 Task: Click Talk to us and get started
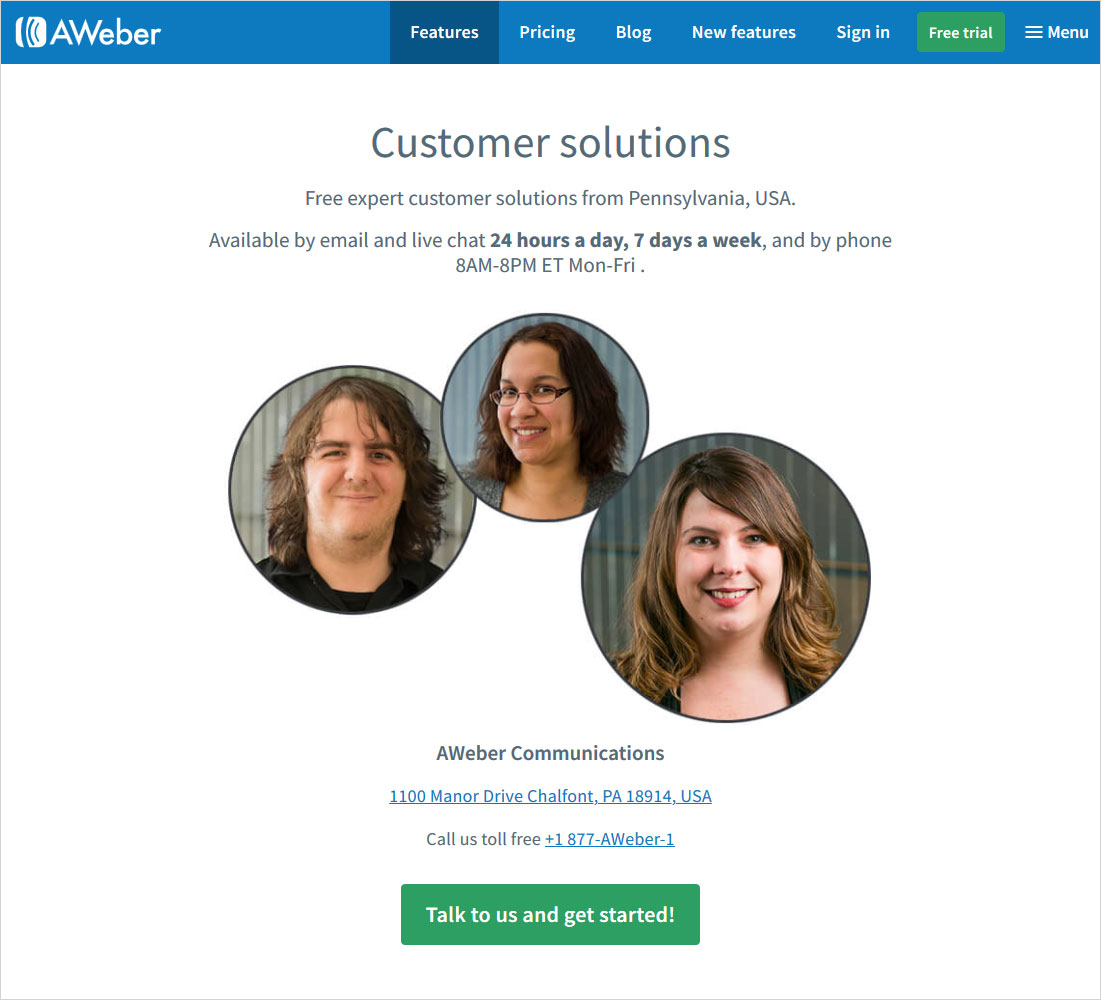tap(550, 914)
